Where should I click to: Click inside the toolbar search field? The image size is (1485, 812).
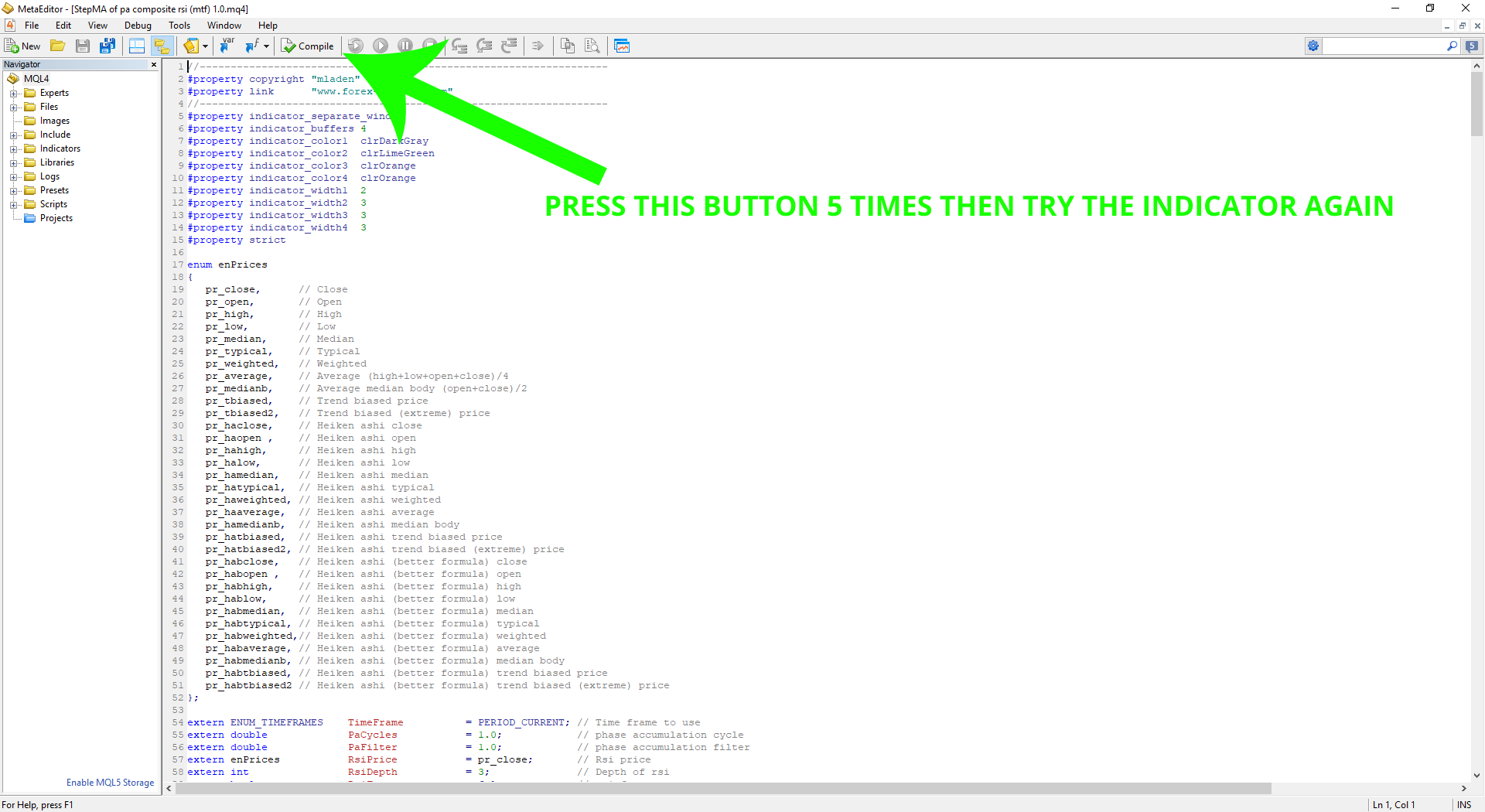tap(1384, 46)
